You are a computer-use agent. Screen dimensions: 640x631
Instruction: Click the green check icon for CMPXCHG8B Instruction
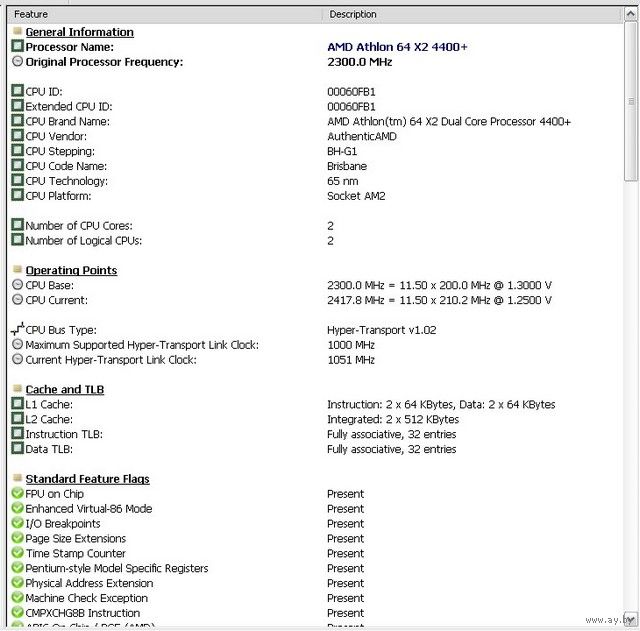tap(17, 612)
